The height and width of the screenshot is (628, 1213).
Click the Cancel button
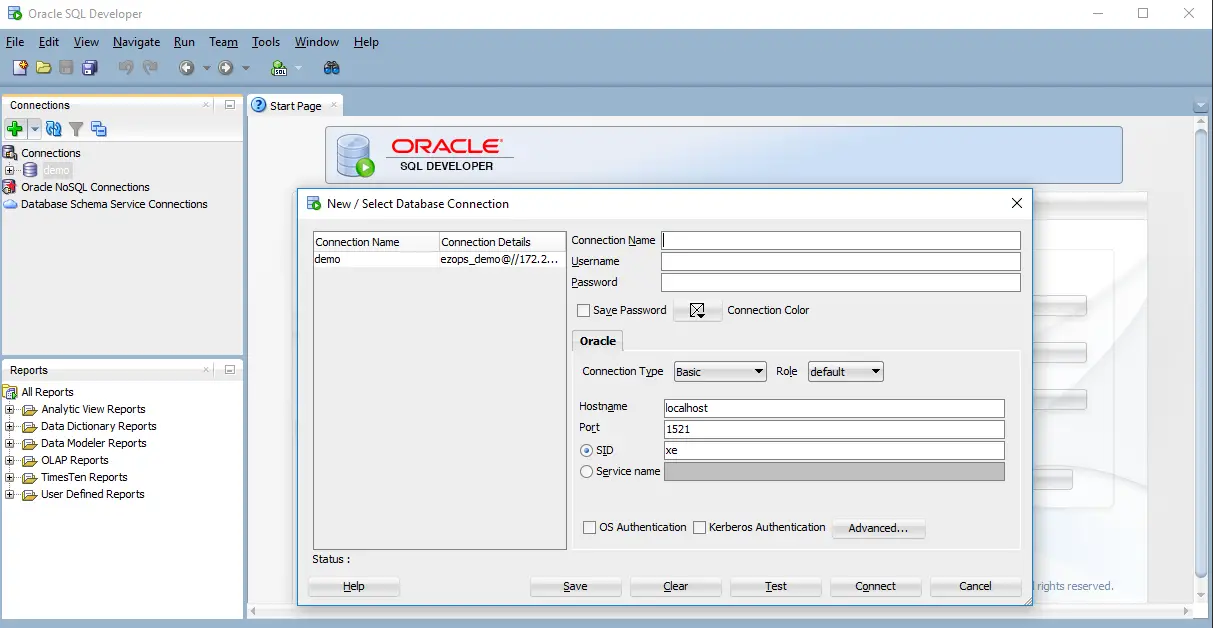976,586
